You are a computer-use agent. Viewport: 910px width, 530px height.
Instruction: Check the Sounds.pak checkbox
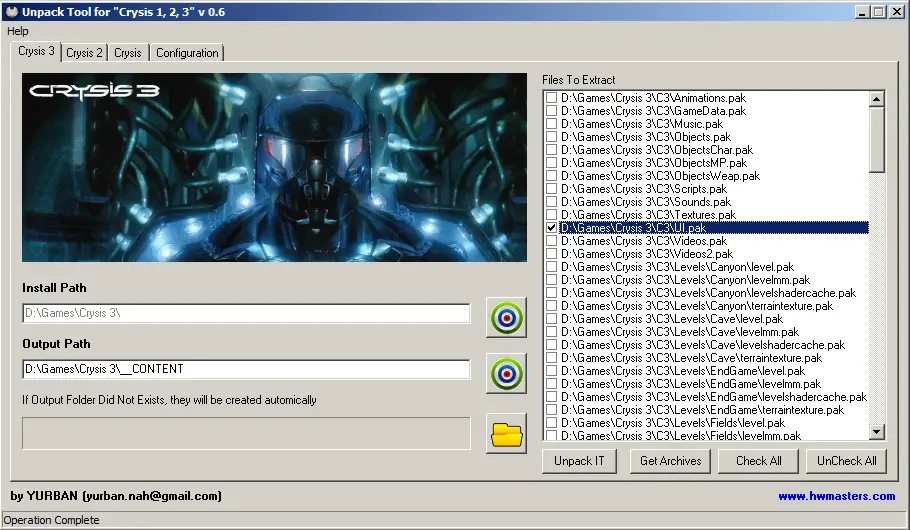click(551, 202)
